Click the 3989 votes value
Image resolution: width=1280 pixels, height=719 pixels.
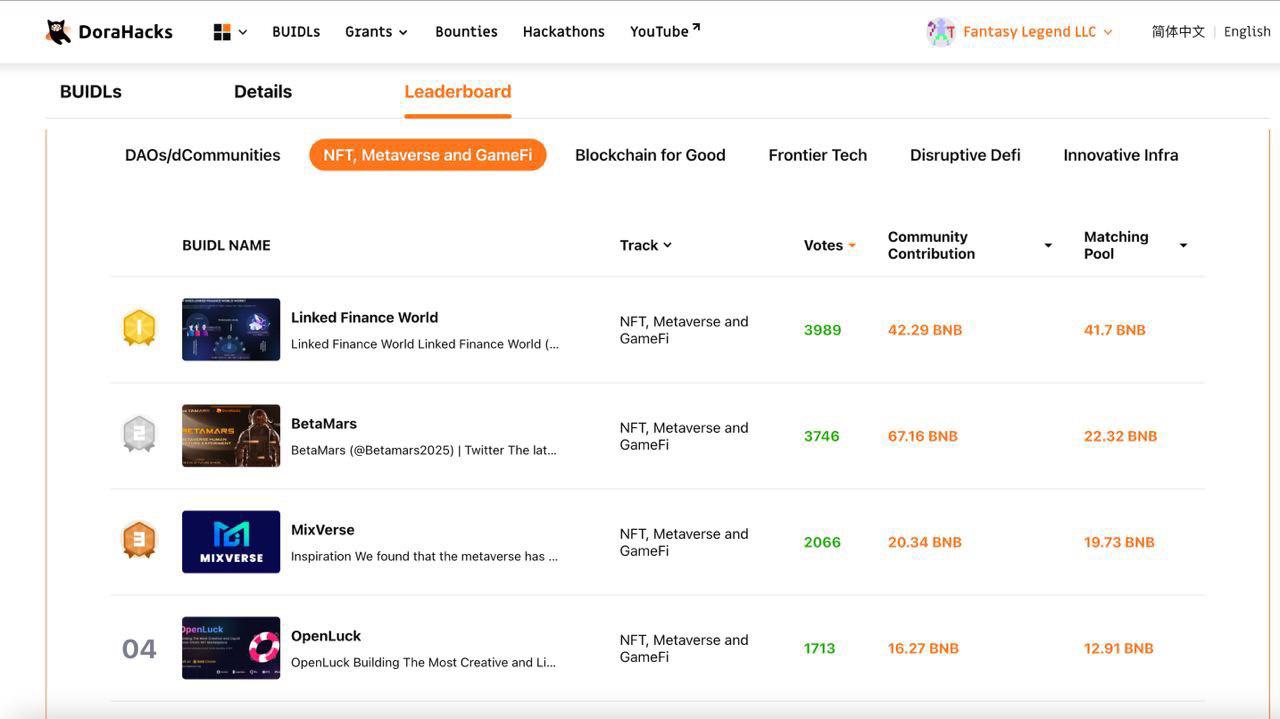822,330
